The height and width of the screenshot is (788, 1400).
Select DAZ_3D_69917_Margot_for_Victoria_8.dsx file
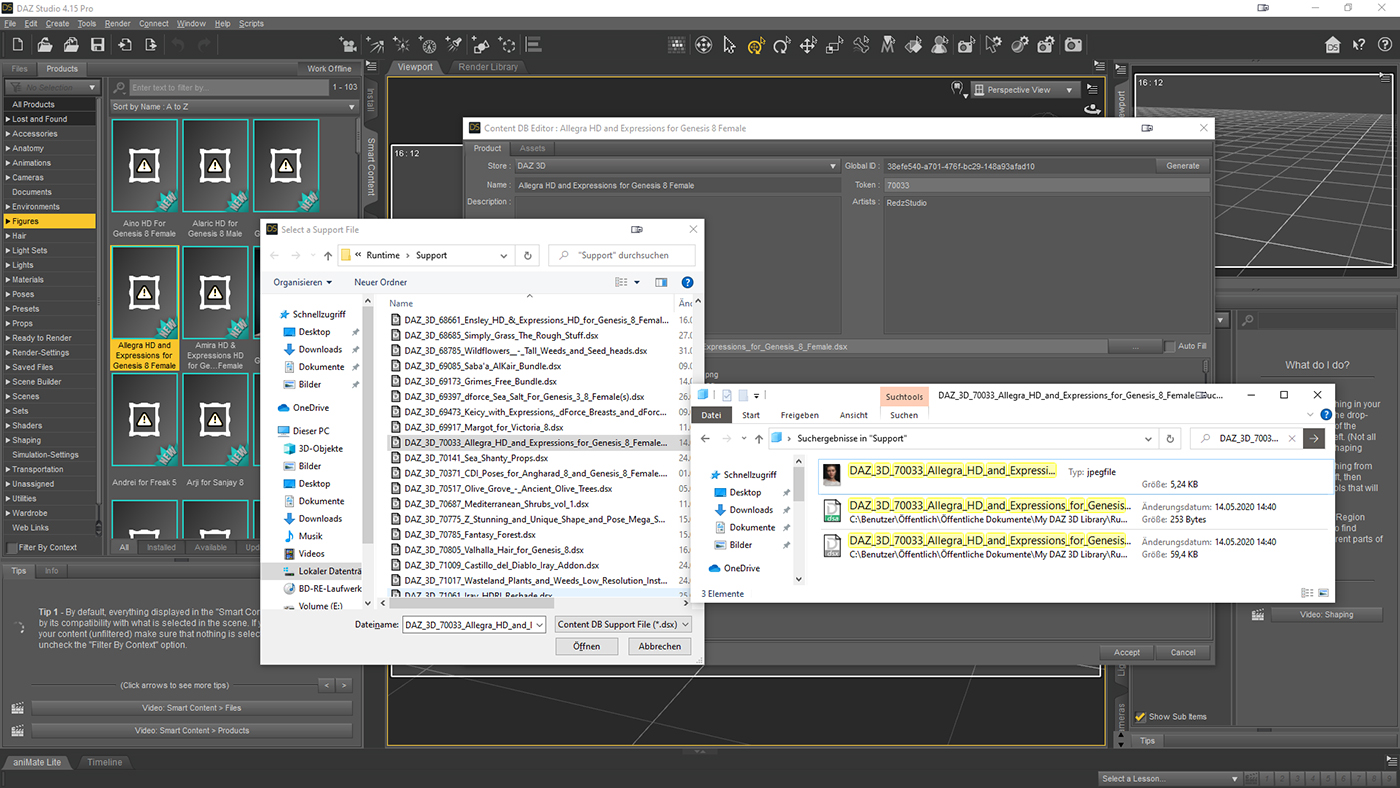pos(484,428)
